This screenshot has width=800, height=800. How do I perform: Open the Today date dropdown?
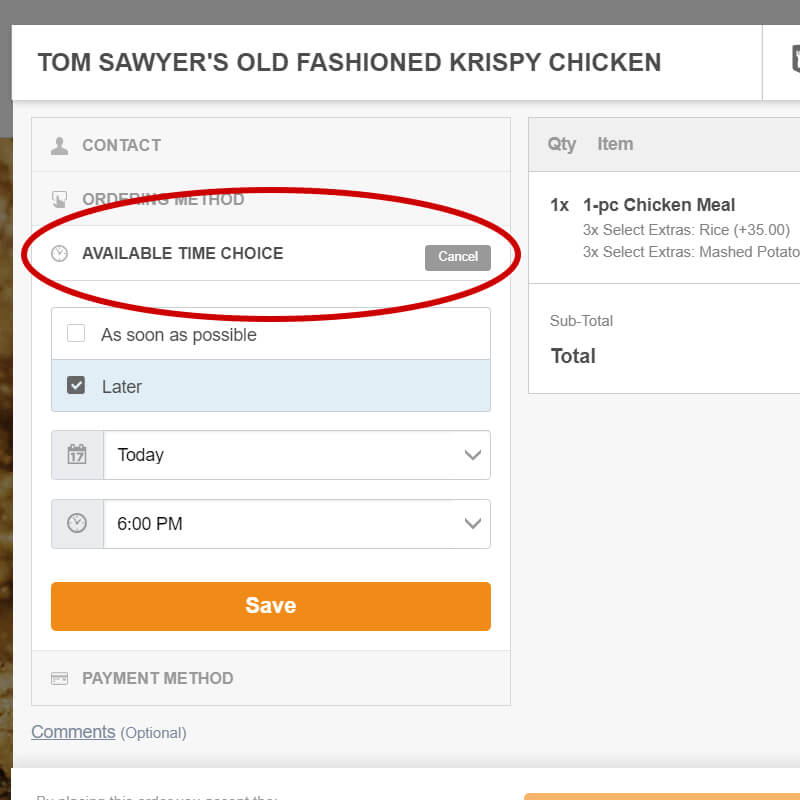click(x=296, y=455)
